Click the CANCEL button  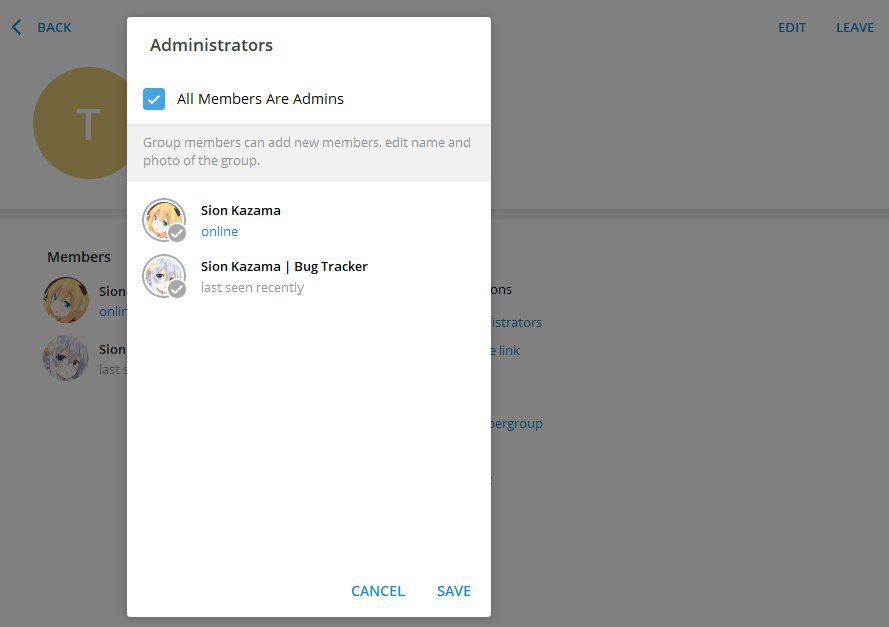(x=377, y=591)
